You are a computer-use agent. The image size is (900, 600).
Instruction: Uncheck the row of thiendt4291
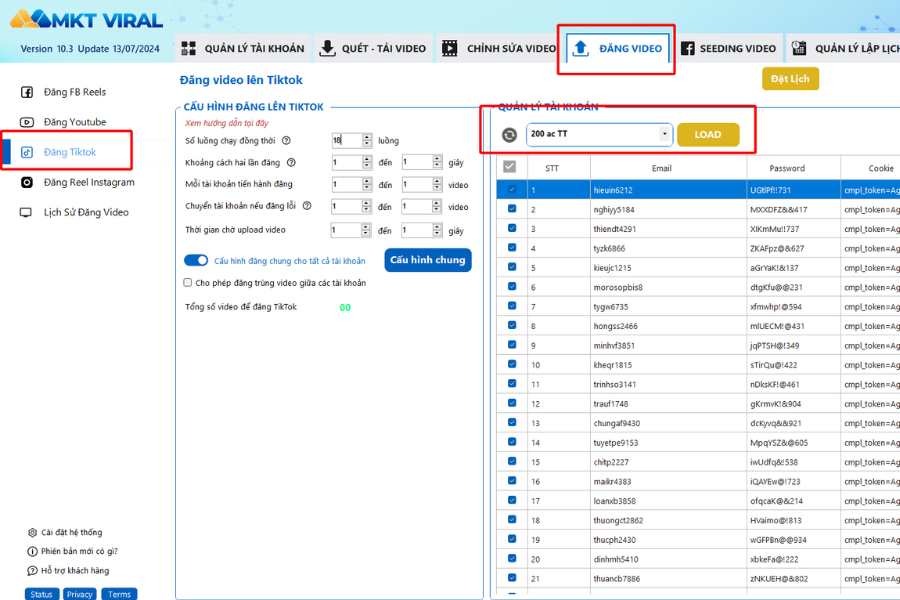512,229
